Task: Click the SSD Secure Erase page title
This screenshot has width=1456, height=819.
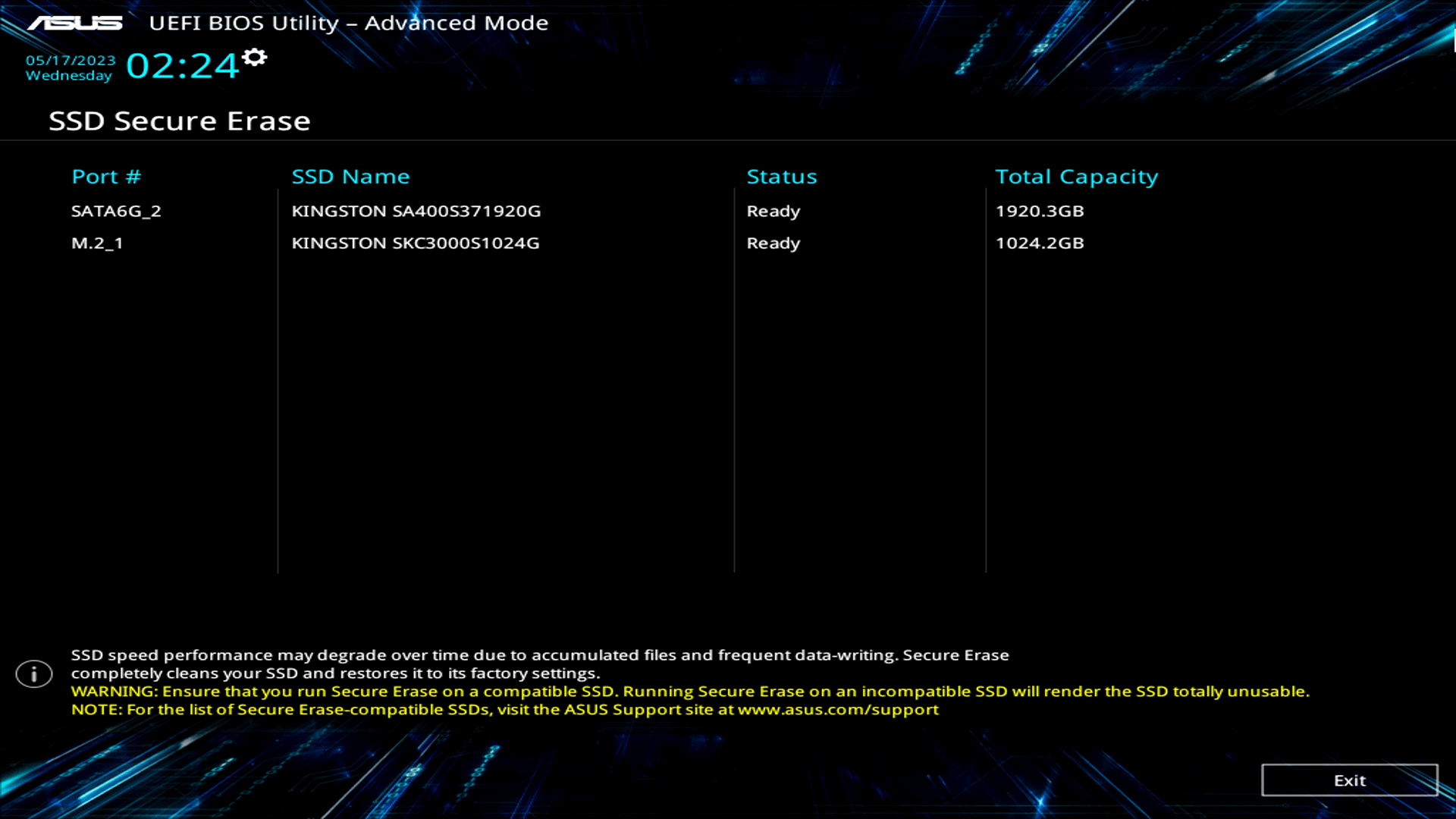Action: coord(179,121)
